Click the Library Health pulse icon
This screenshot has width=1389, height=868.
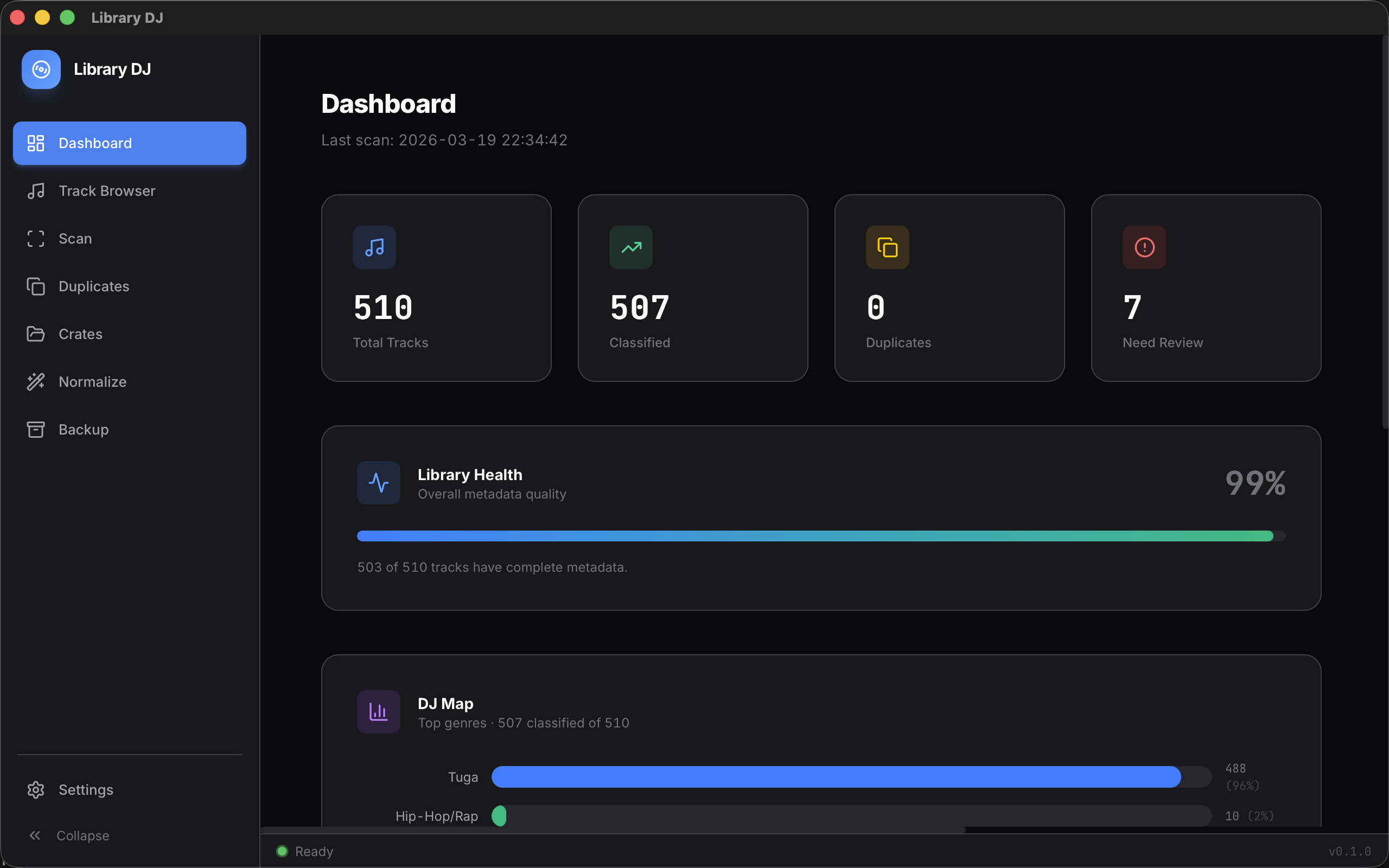[378, 483]
